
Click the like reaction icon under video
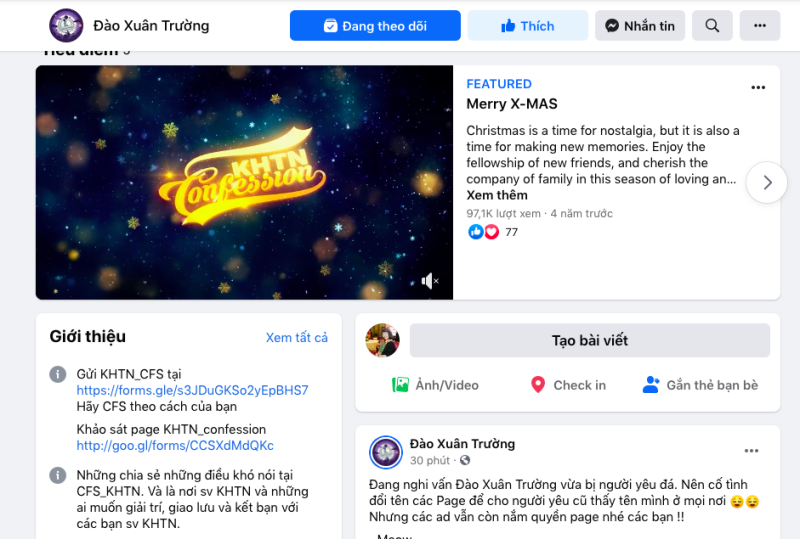pyautogui.click(x=476, y=232)
